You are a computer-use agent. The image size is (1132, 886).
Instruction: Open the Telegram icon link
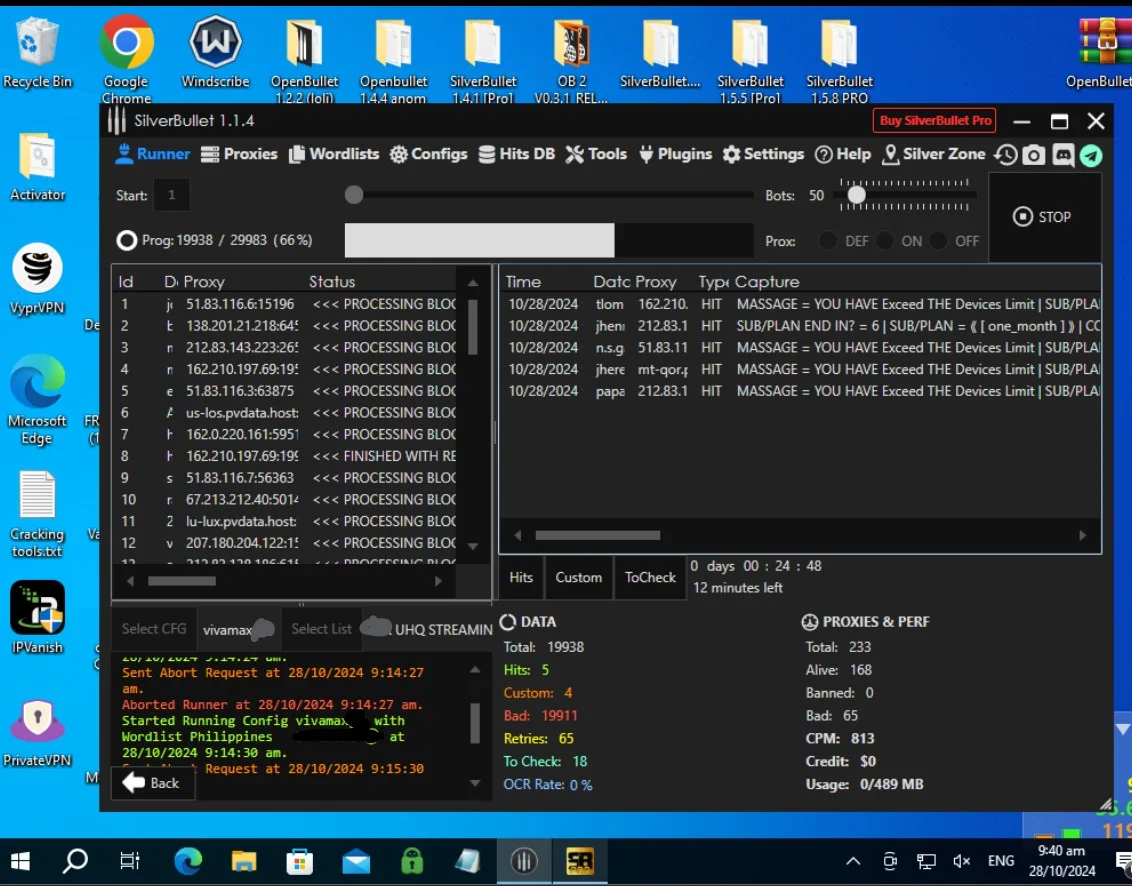tap(1091, 155)
